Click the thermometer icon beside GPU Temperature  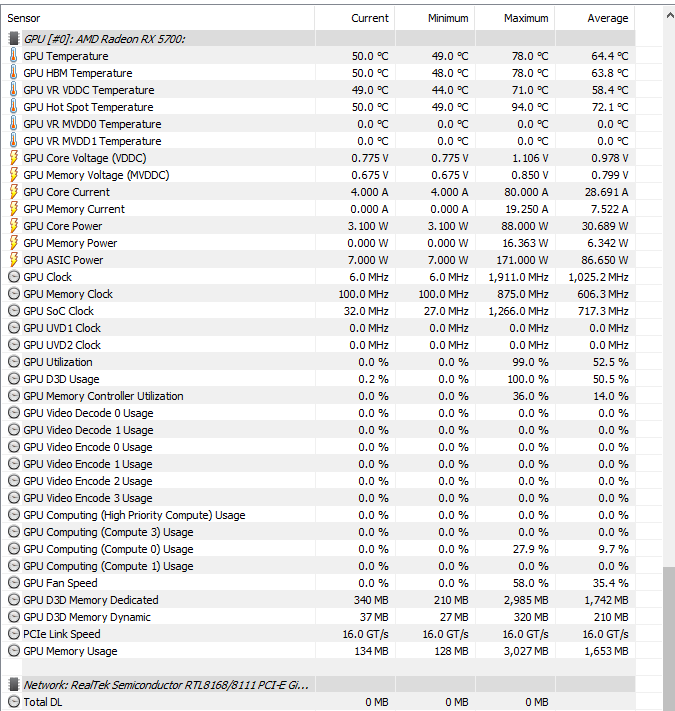click(x=14, y=56)
